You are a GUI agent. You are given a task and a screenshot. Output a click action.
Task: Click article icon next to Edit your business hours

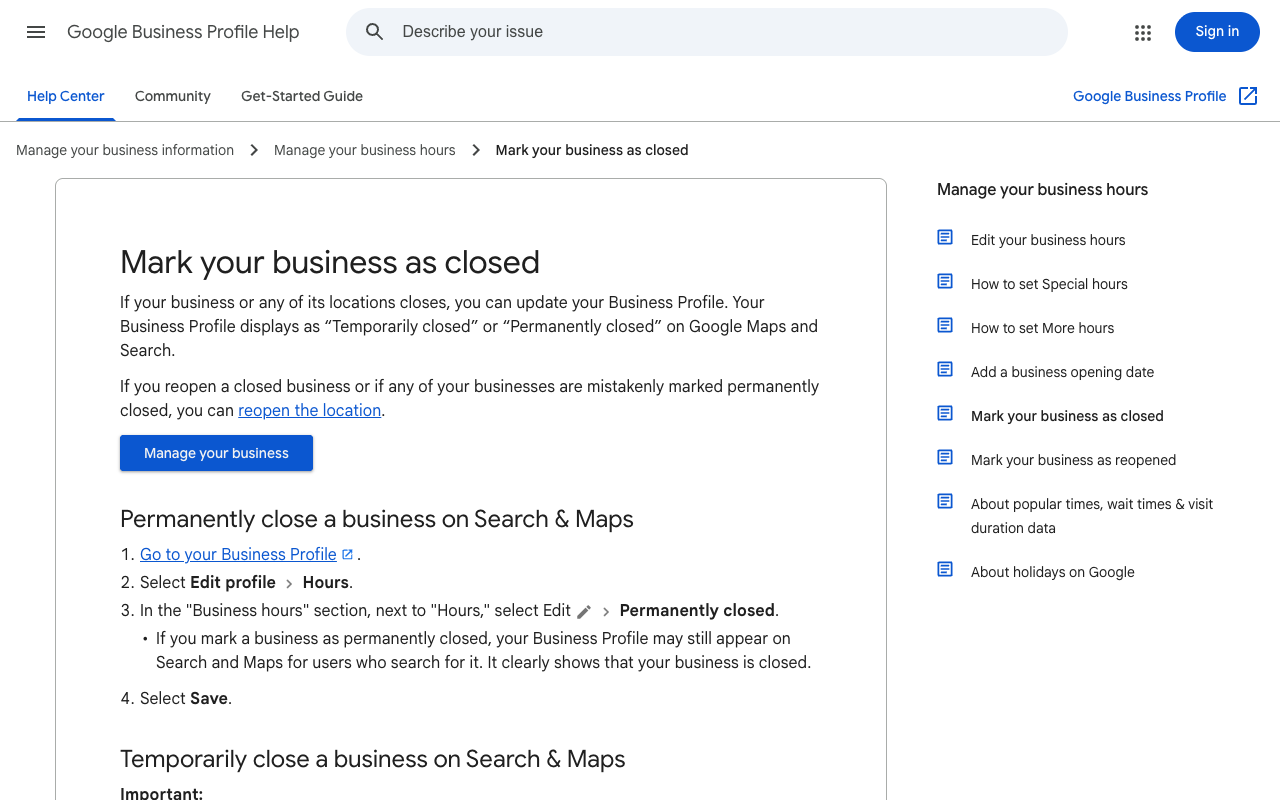[x=945, y=237]
